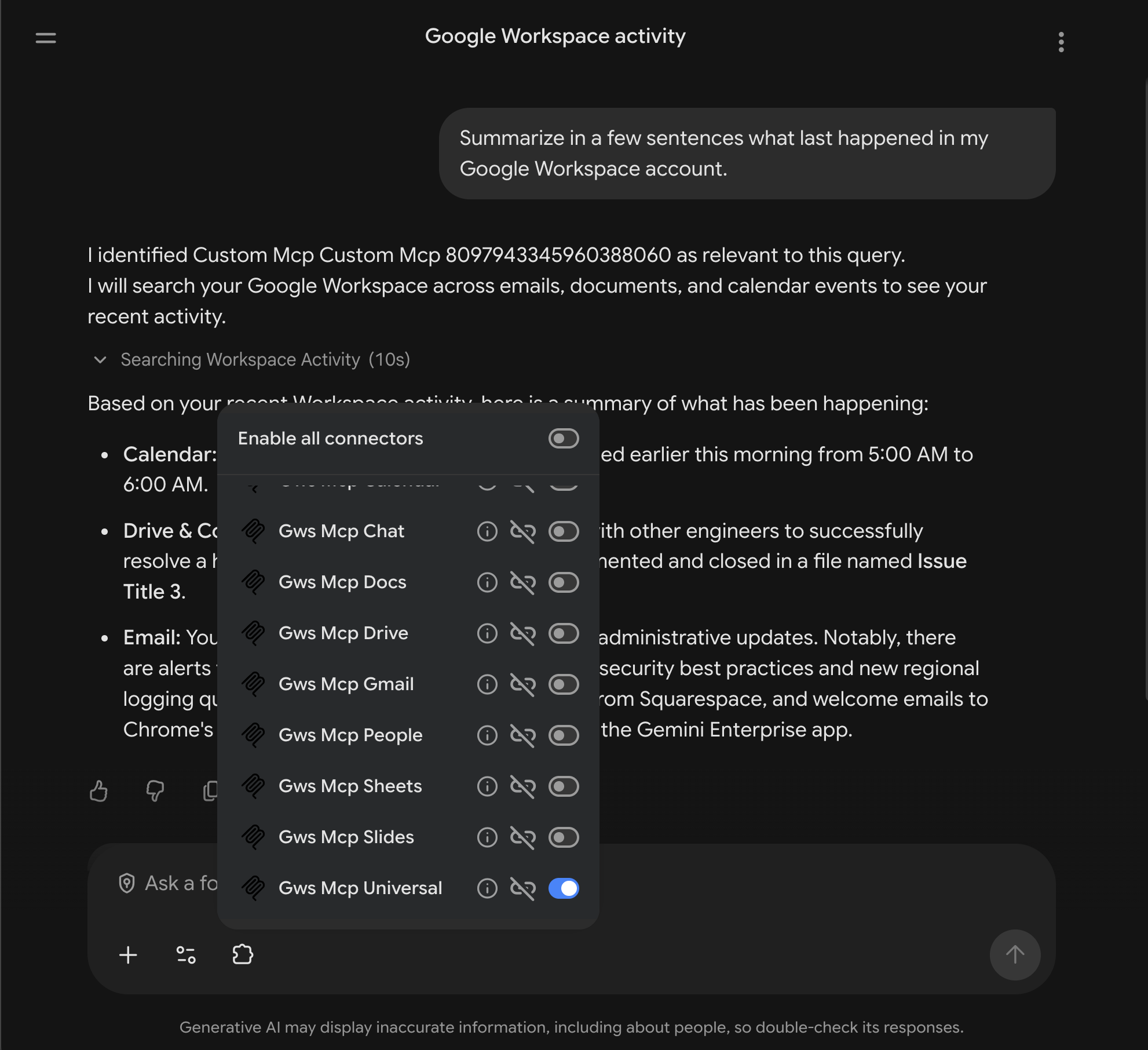This screenshot has width=1148, height=1050.
Task: Give the response a thumbs down
Action: 155,791
